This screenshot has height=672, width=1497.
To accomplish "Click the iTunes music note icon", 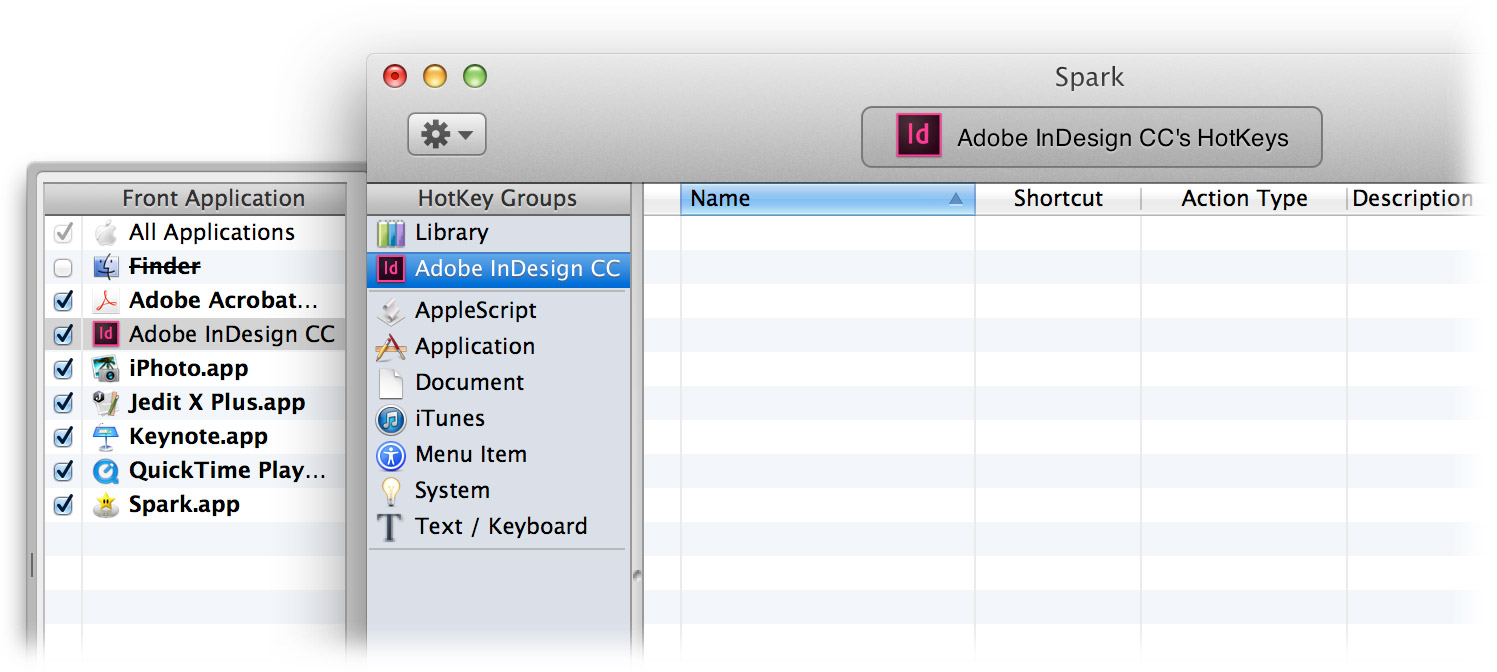I will (x=391, y=419).
